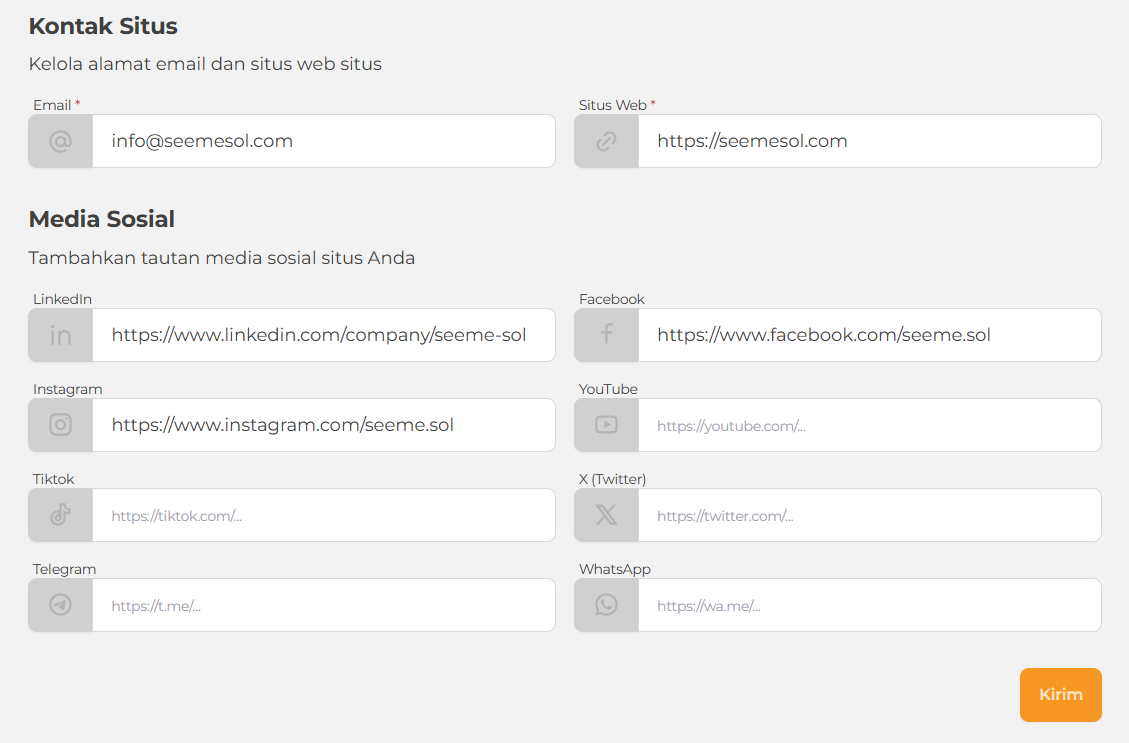Click the Instagram logo icon

click(61, 425)
